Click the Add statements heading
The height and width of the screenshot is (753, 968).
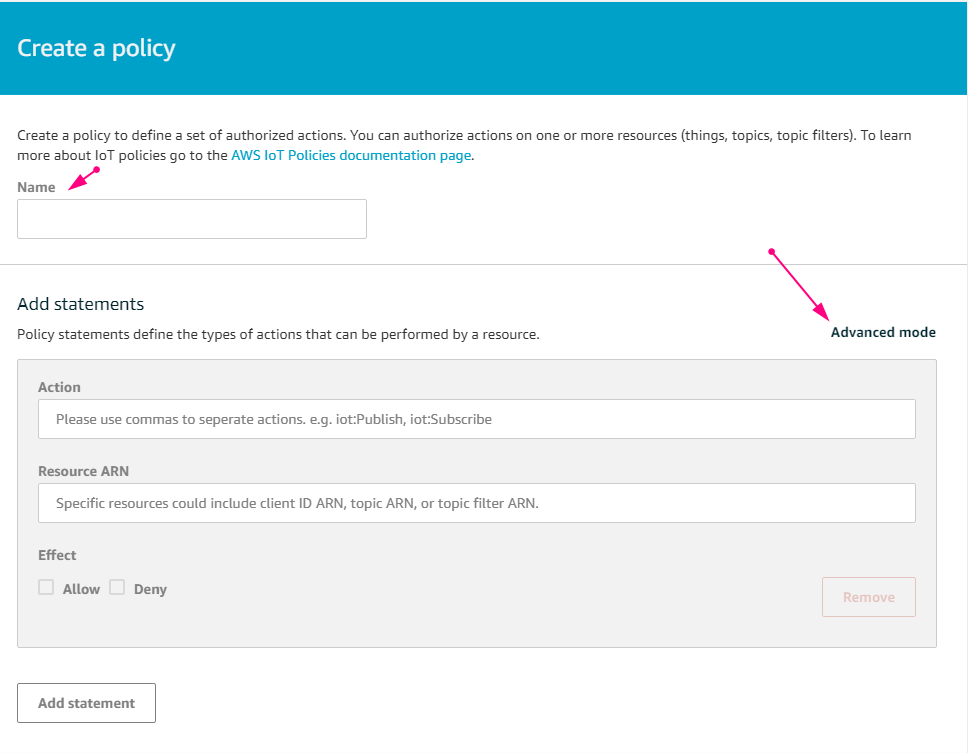click(x=80, y=304)
